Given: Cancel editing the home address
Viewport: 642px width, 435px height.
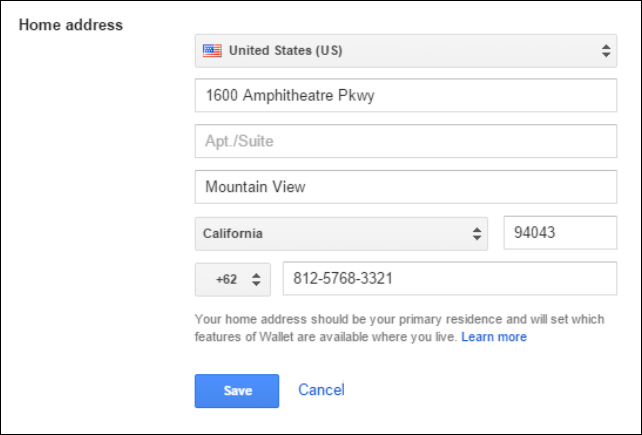Looking at the screenshot, I should (321, 390).
